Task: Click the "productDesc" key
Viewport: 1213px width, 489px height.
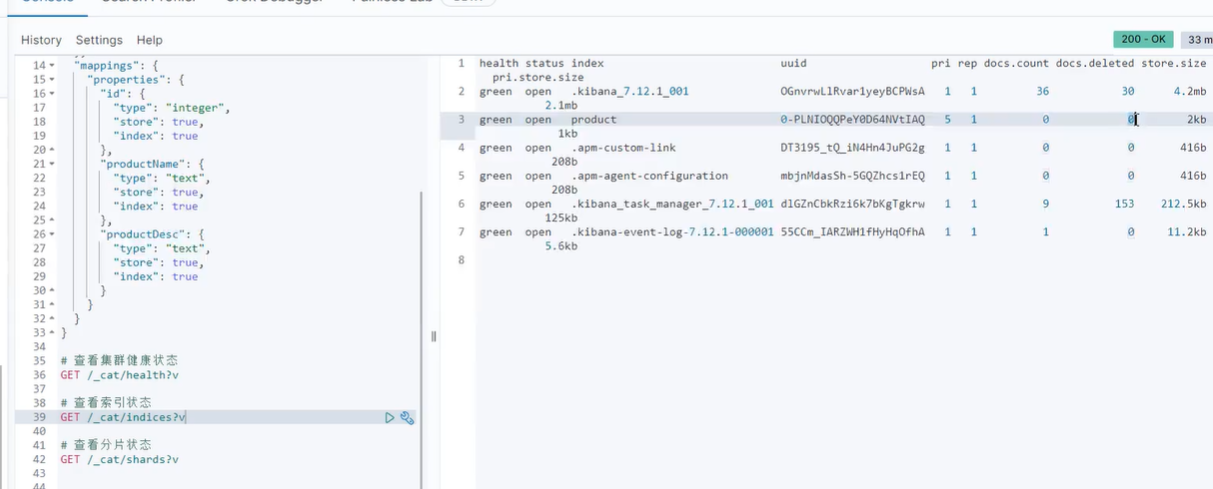Action: [142, 234]
